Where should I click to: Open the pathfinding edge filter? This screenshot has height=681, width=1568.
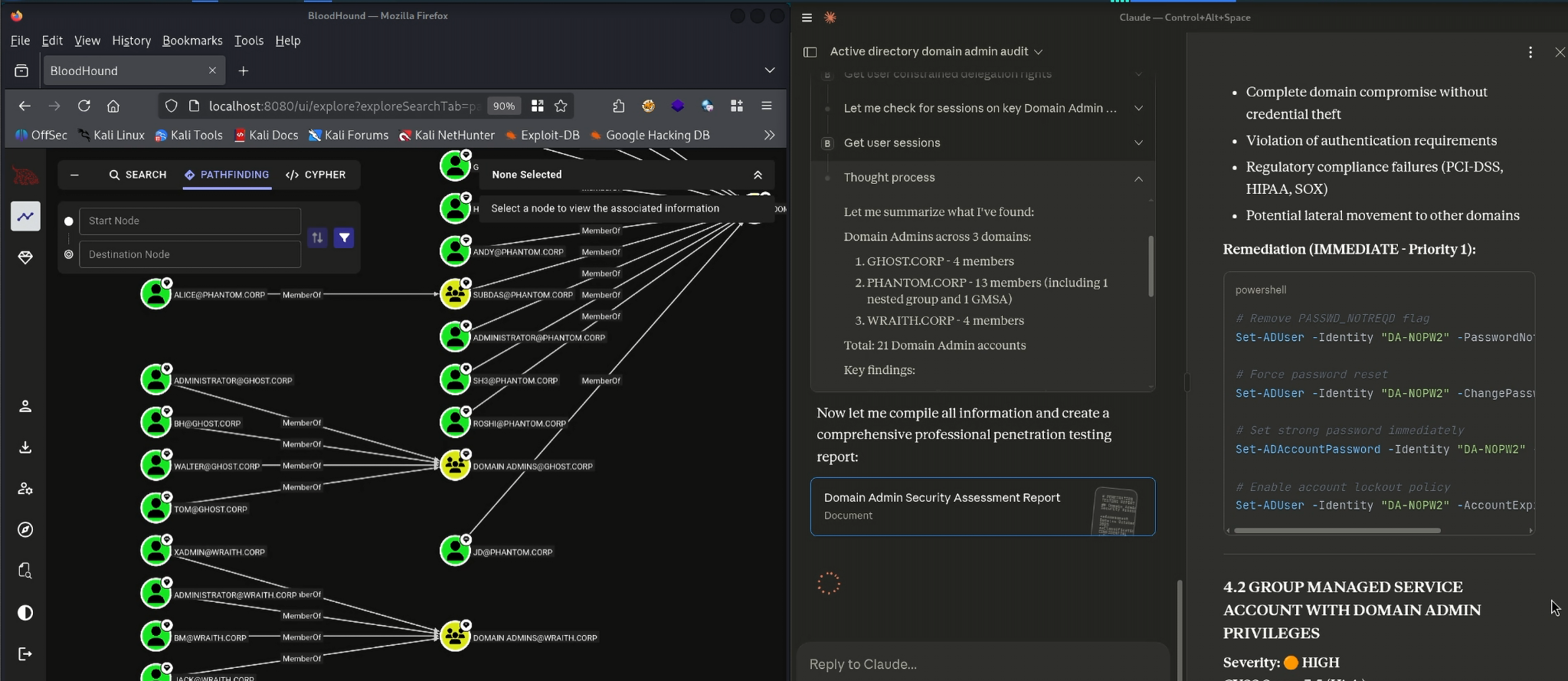click(345, 238)
